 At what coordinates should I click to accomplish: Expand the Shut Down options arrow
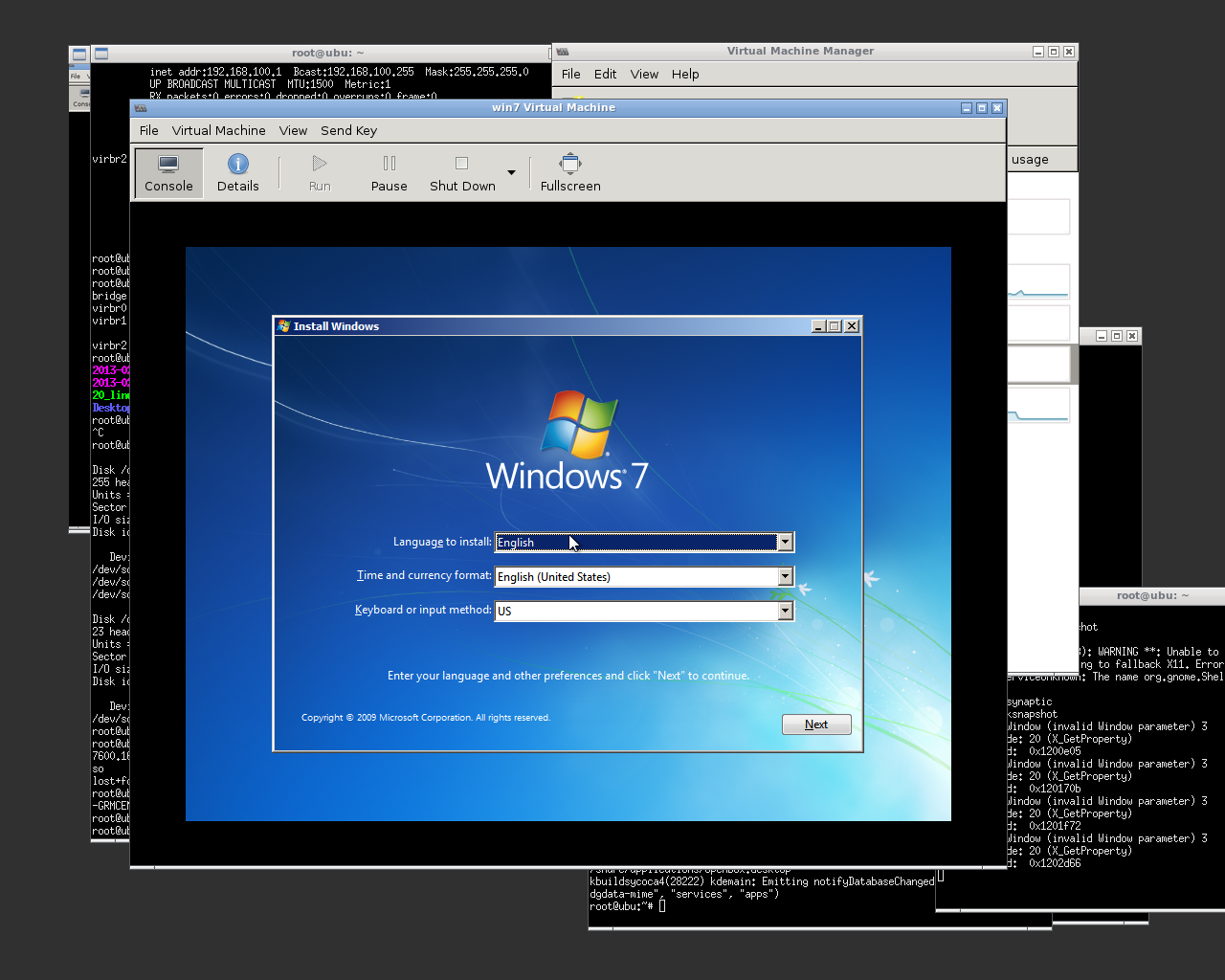511,173
